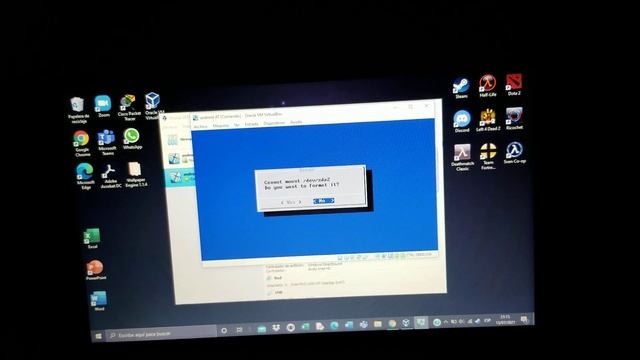Open Papelera de reciclaje desktop icon
Image resolution: width=640 pixels, height=360 pixels.
pos(78,110)
